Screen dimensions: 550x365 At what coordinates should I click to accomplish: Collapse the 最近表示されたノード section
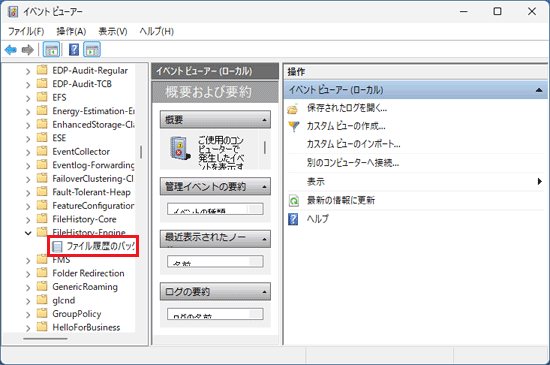[x=215, y=239]
